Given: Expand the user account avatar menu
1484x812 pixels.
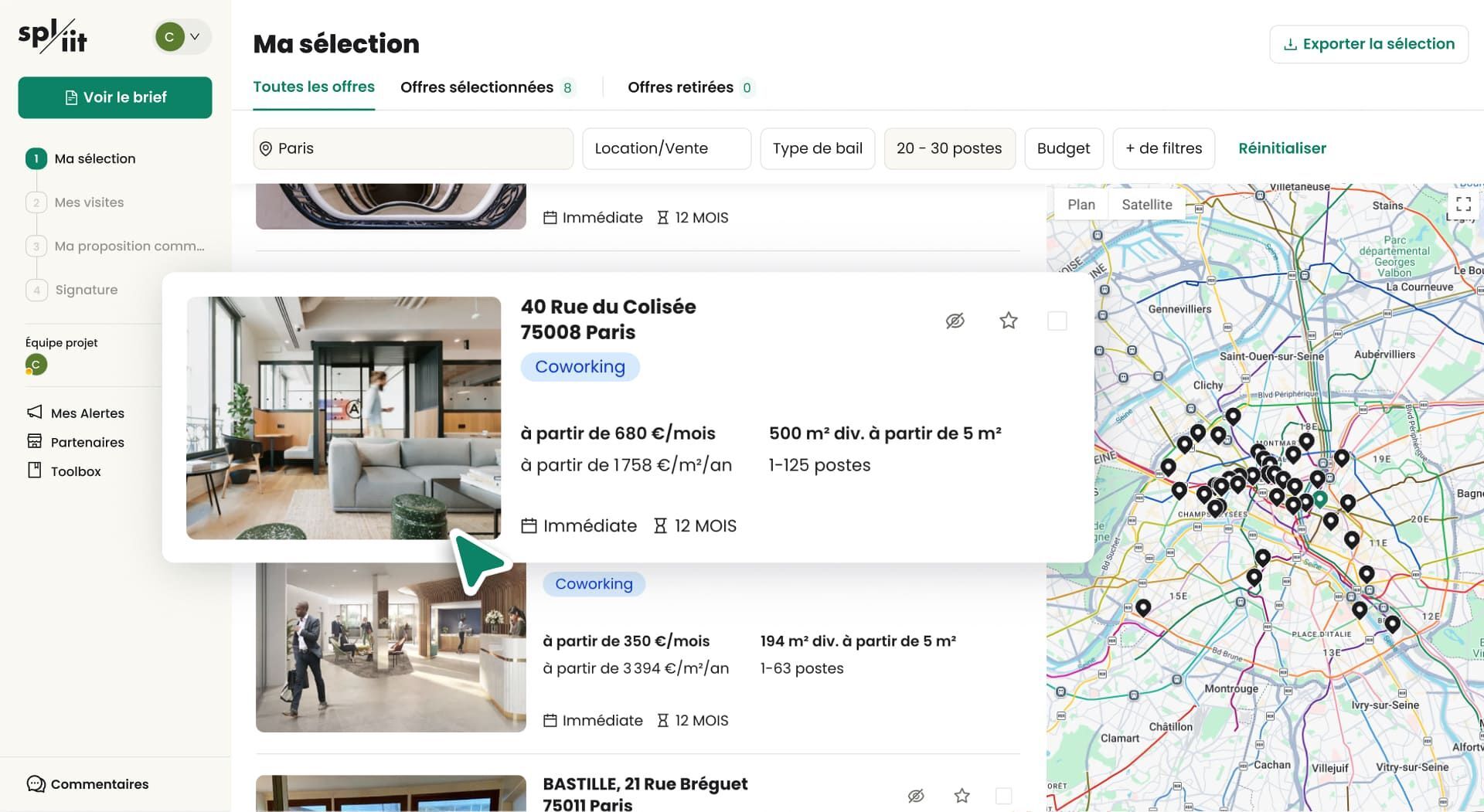Looking at the screenshot, I should pos(182,36).
